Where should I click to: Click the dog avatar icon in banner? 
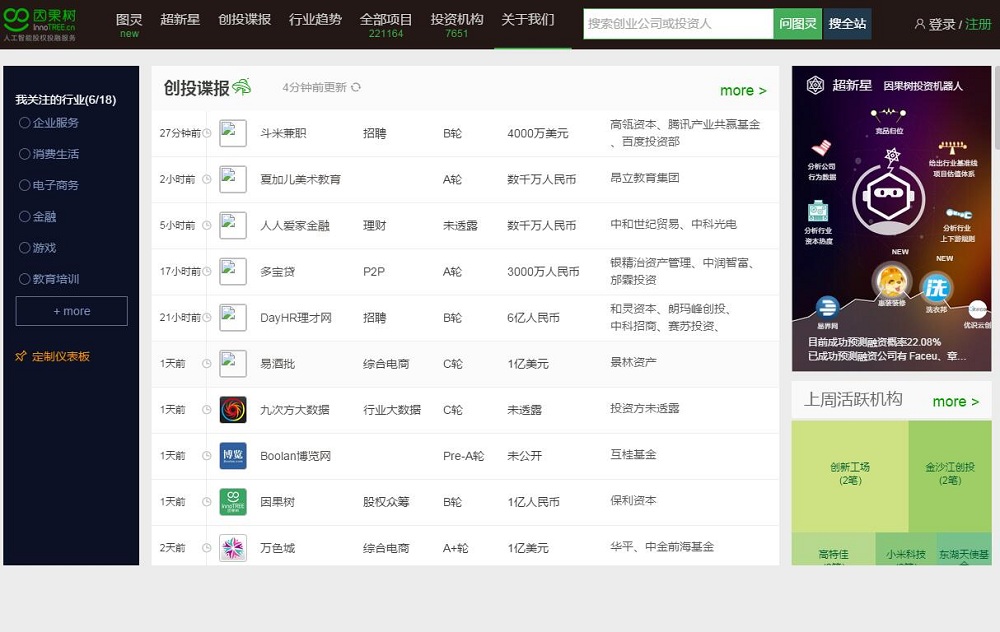tap(892, 282)
